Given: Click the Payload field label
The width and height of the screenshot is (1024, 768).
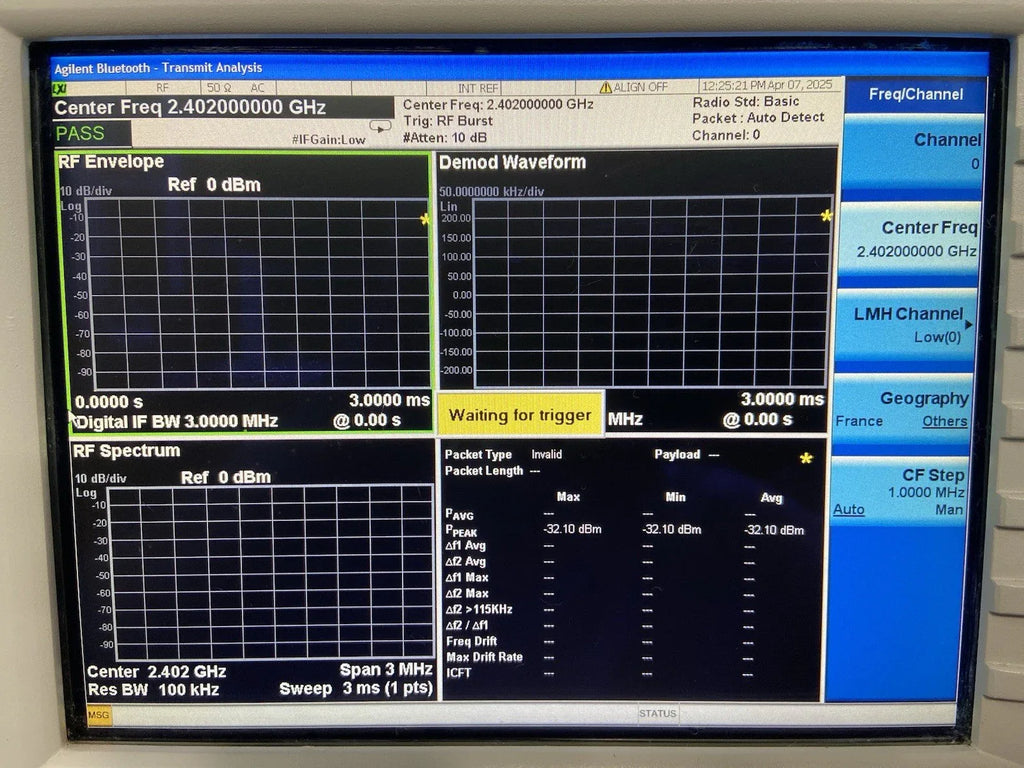Looking at the screenshot, I should (x=677, y=454).
